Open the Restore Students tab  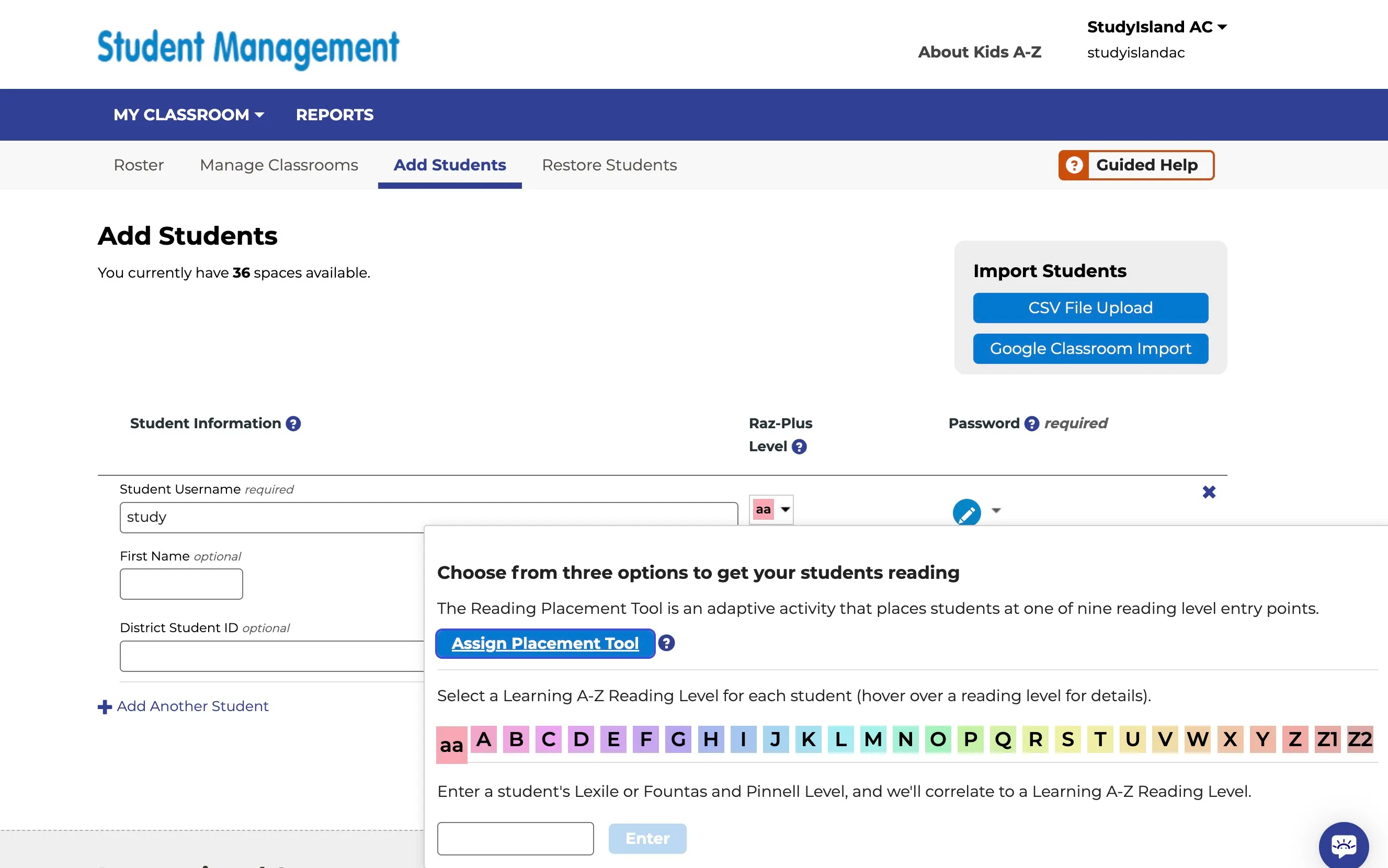click(609, 165)
